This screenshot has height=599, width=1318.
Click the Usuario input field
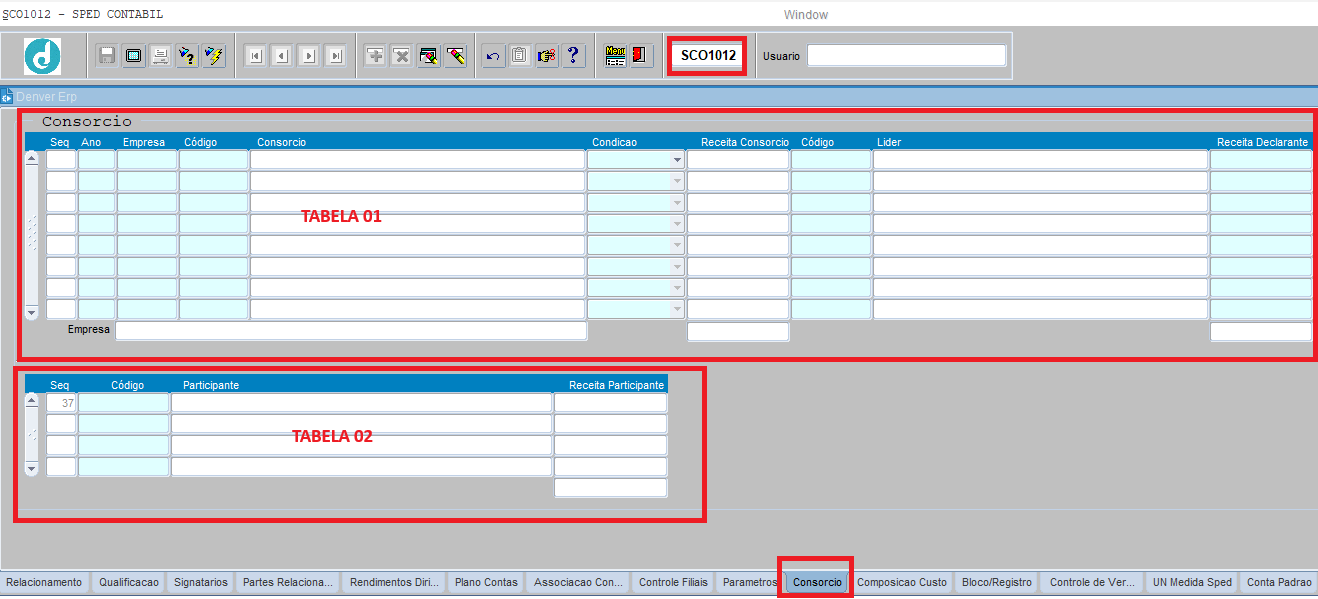pos(906,56)
